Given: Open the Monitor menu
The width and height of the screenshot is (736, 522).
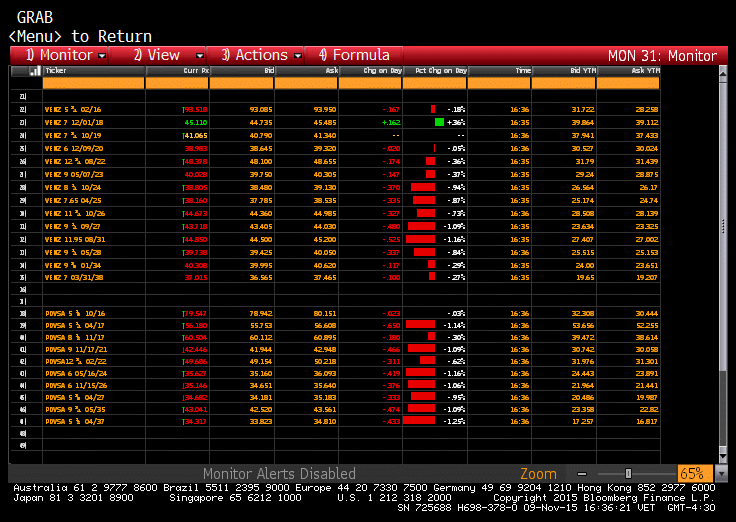Looking at the screenshot, I should [x=59, y=55].
